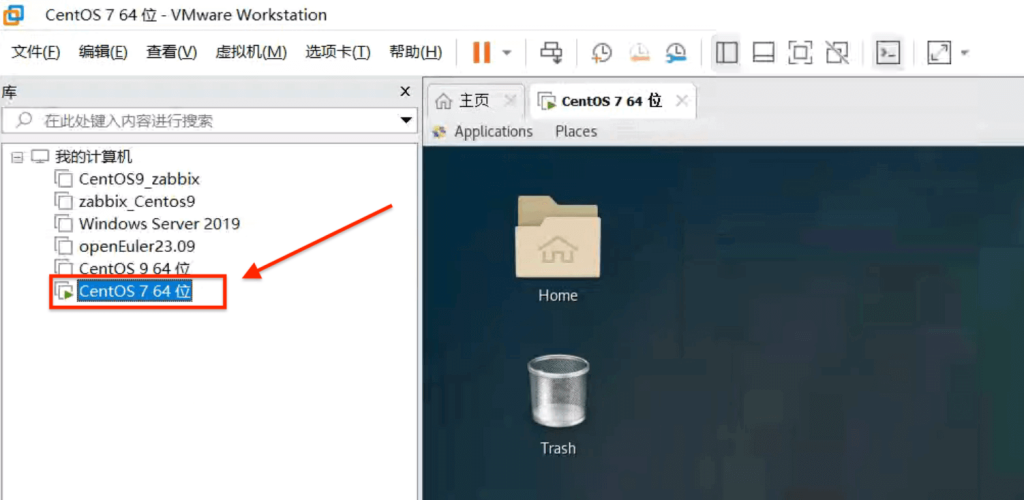Screen dimensions: 1024x500
Task: Take a snapshot of the virtual machine
Action: point(601,52)
